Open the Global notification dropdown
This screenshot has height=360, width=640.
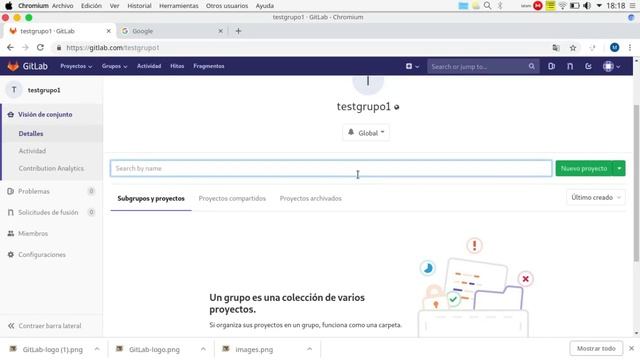(366, 133)
